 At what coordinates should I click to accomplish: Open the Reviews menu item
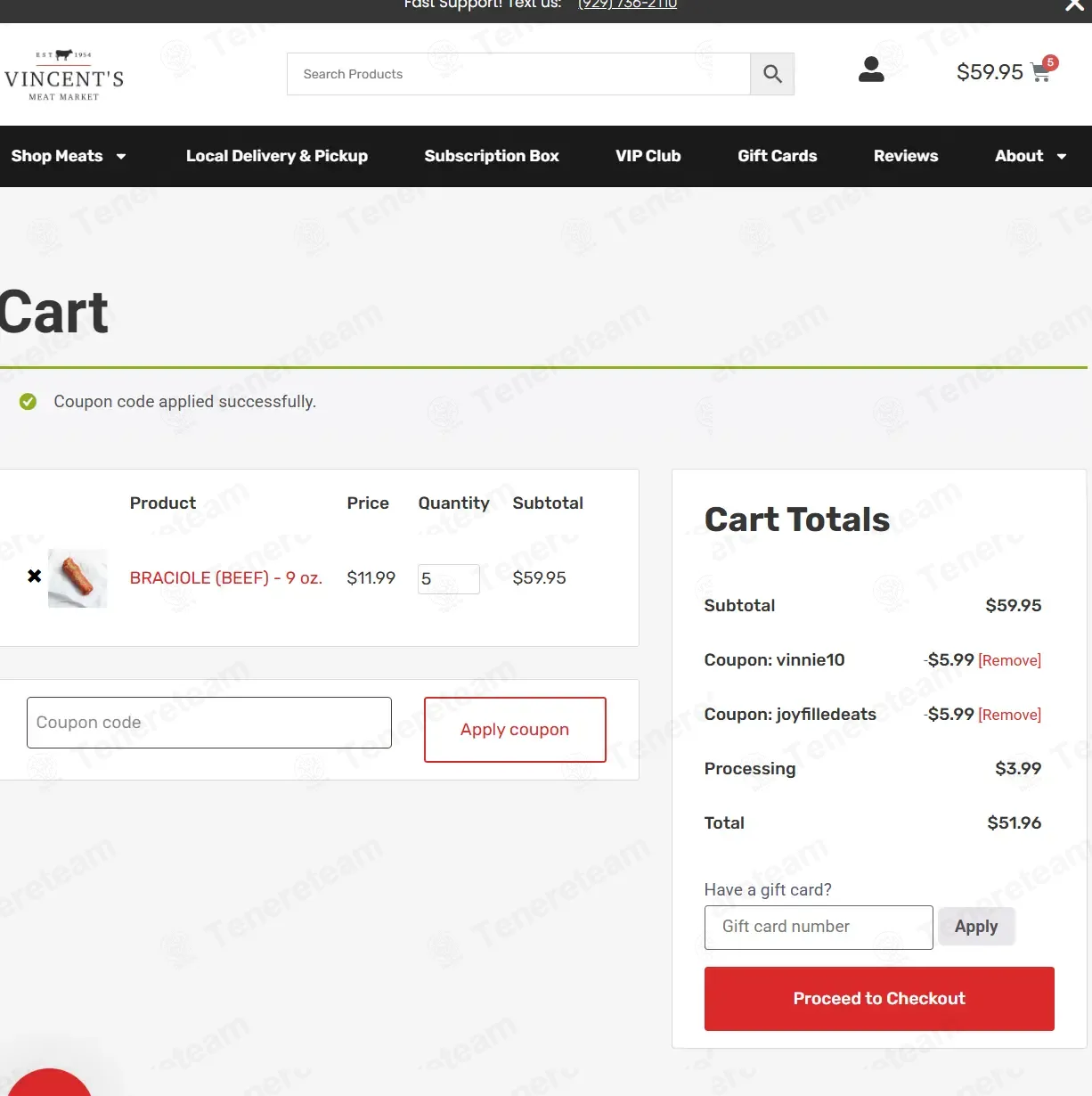(x=906, y=156)
